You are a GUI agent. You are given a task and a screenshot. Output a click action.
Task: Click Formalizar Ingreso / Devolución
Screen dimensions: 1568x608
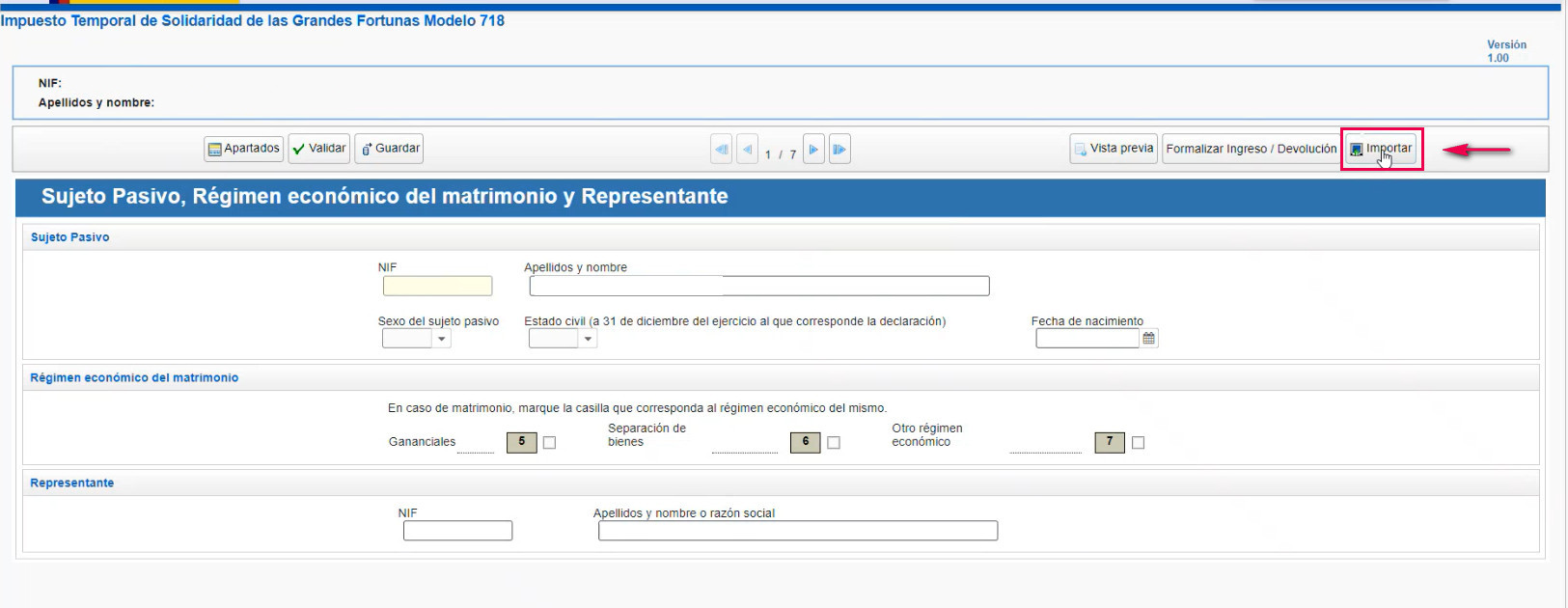click(1251, 149)
